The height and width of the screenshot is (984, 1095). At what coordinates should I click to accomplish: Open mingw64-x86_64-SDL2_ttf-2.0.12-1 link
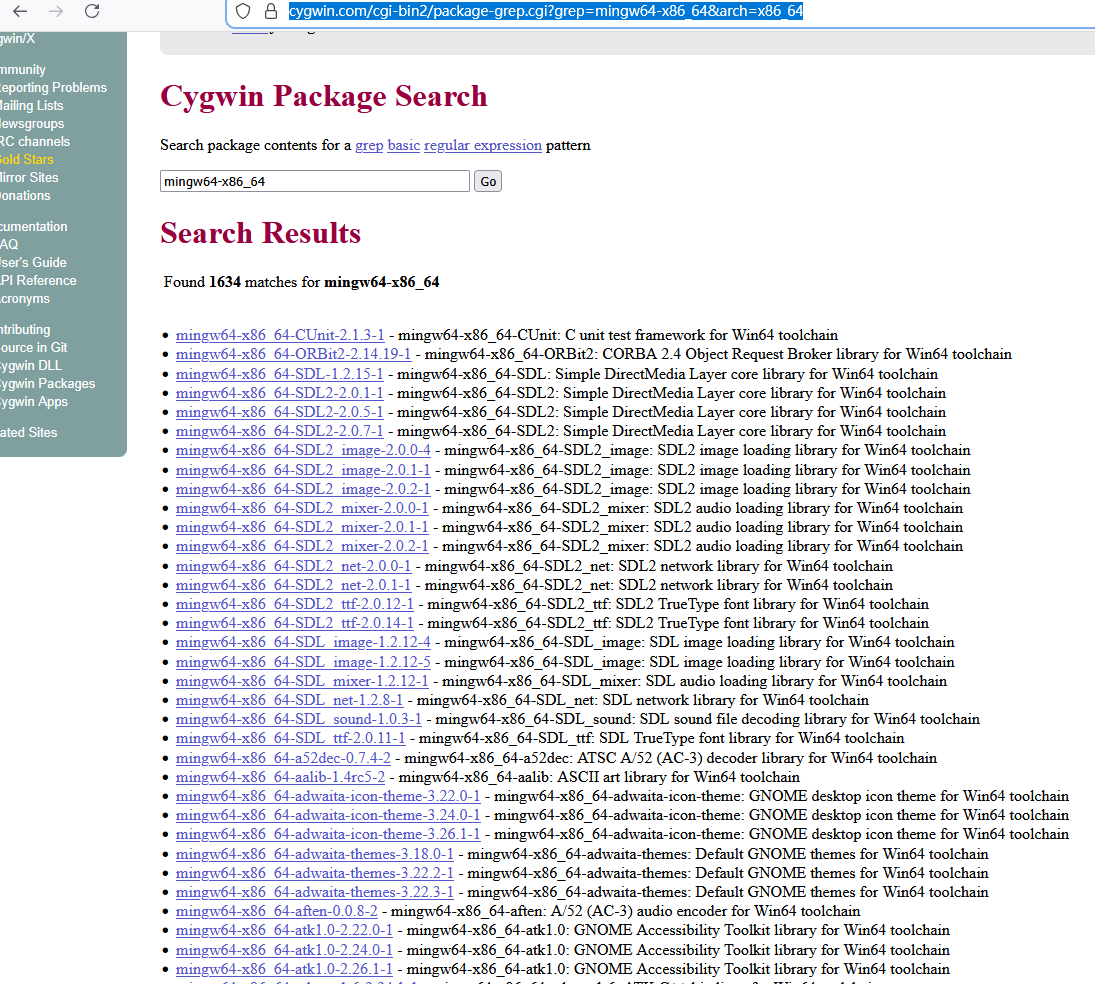[295, 603]
